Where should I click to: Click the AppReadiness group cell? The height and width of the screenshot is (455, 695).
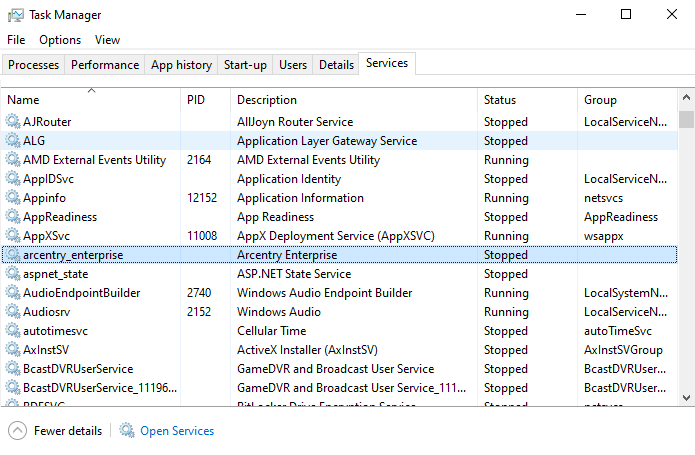(621, 217)
